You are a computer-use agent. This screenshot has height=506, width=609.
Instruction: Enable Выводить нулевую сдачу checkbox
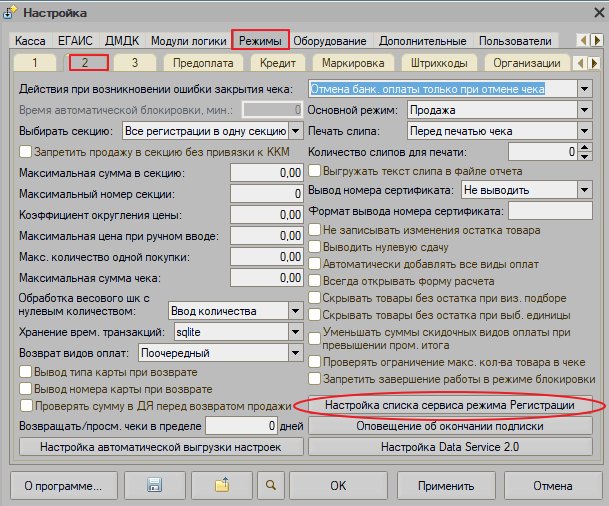point(315,247)
